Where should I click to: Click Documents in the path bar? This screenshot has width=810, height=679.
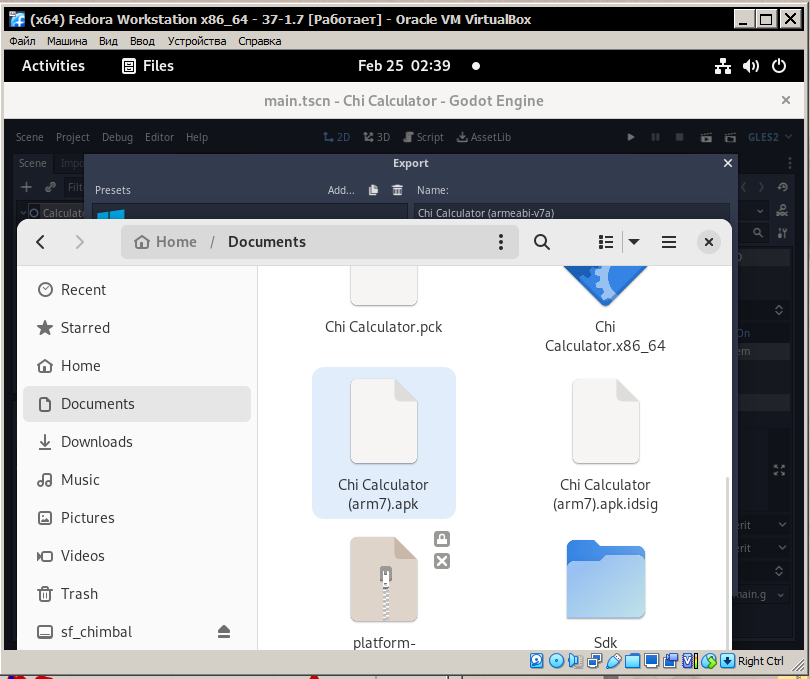pyautogui.click(x=267, y=242)
